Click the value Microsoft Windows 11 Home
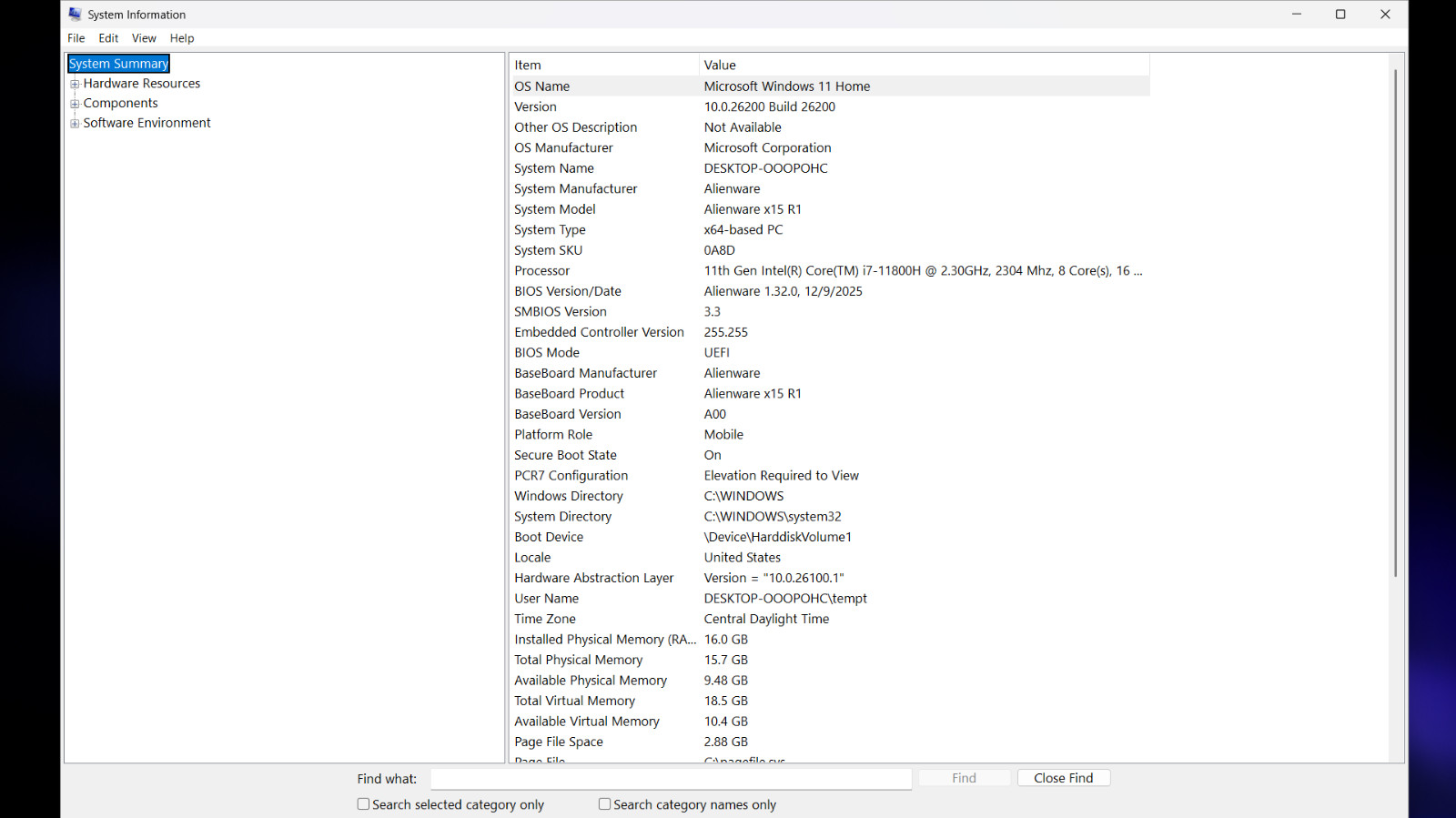This screenshot has width=1456, height=818. (x=787, y=86)
